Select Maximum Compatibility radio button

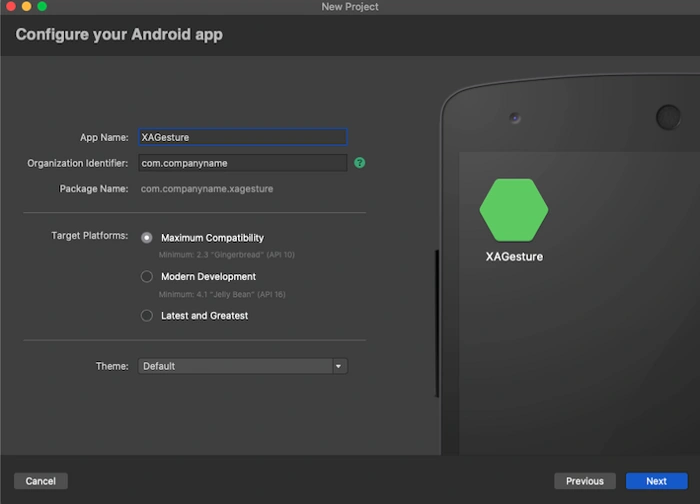click(146, 238)
